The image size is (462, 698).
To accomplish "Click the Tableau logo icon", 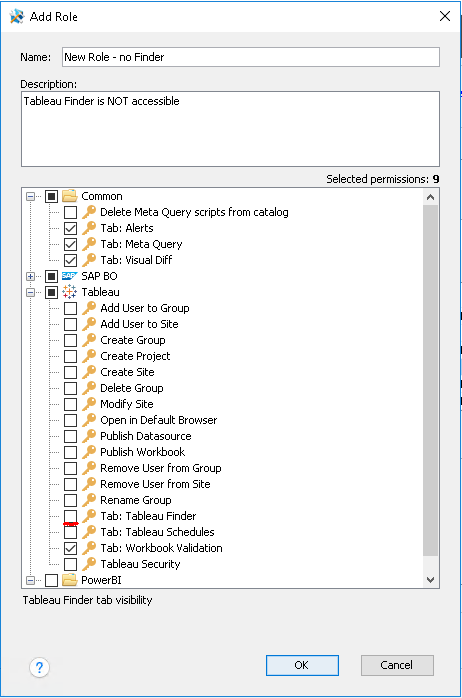I will tap(69, 292).
